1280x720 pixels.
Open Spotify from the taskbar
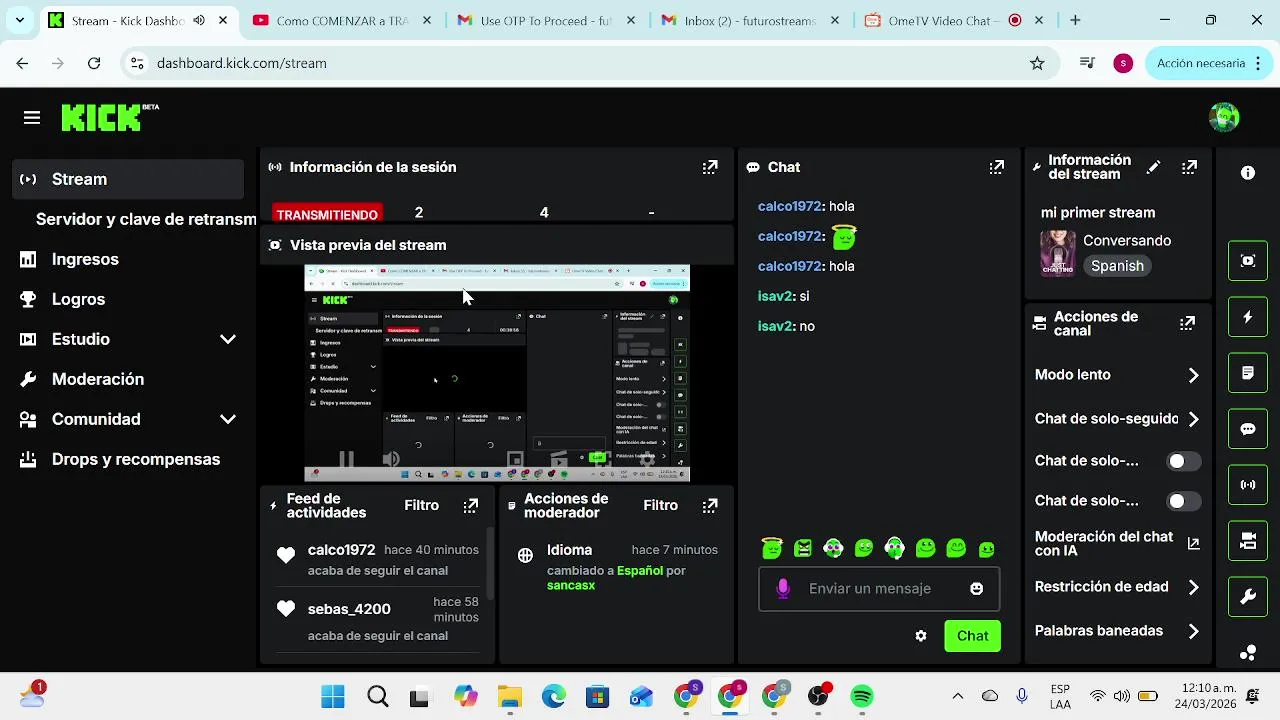click(x=862, y=696)
